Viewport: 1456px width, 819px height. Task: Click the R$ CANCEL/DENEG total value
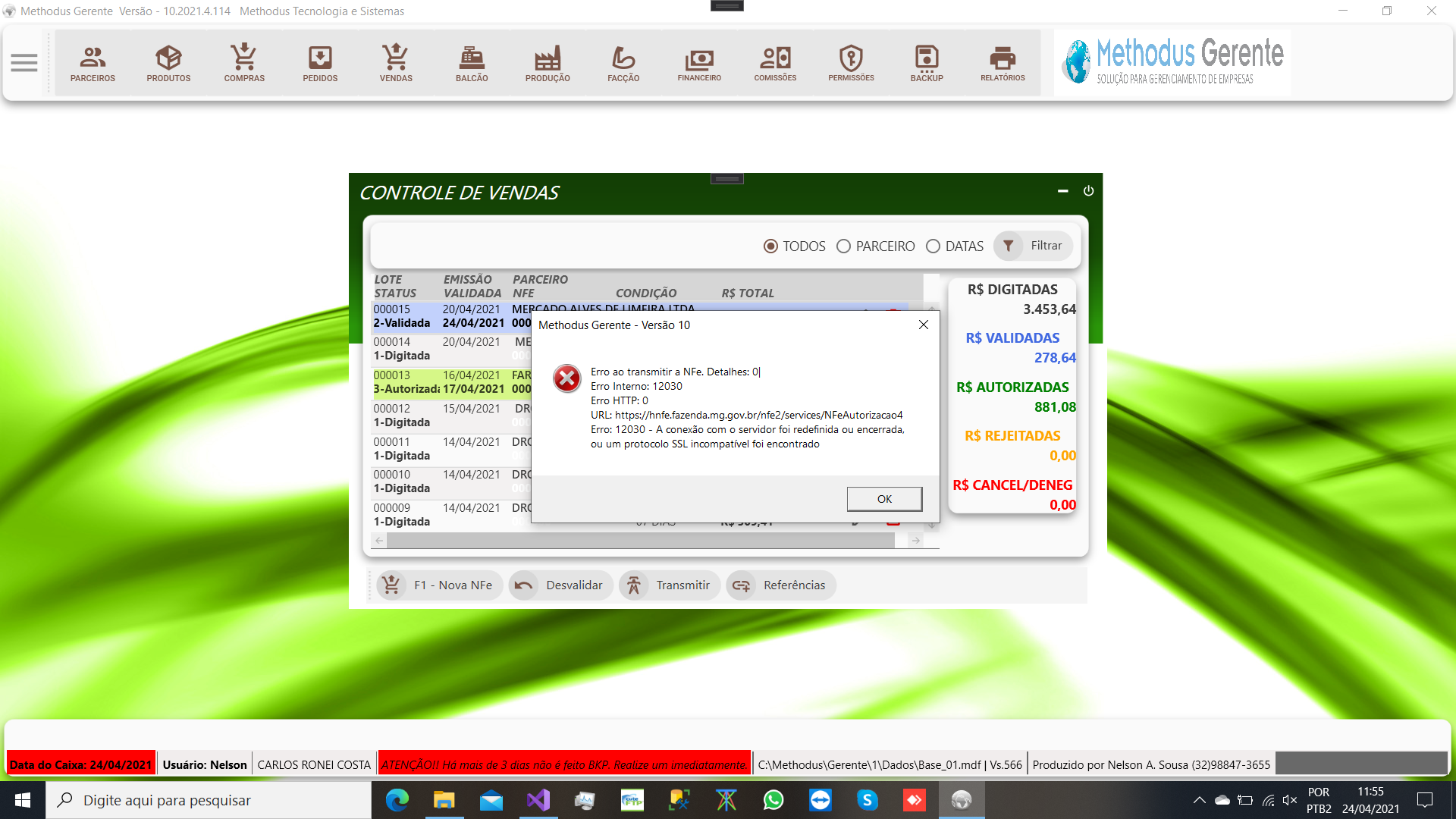1062,505
